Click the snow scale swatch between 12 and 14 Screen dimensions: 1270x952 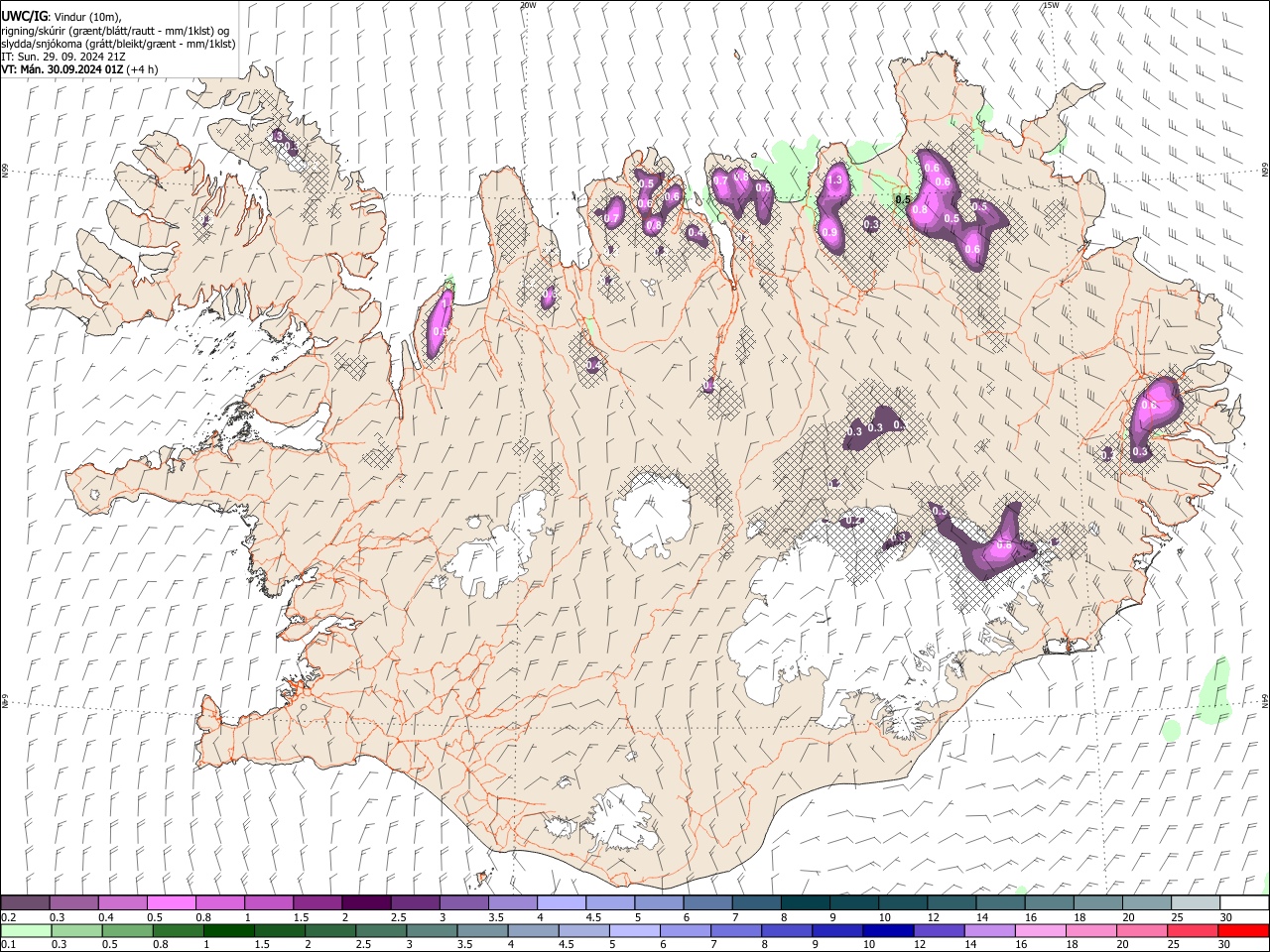(x=952, y=902)
